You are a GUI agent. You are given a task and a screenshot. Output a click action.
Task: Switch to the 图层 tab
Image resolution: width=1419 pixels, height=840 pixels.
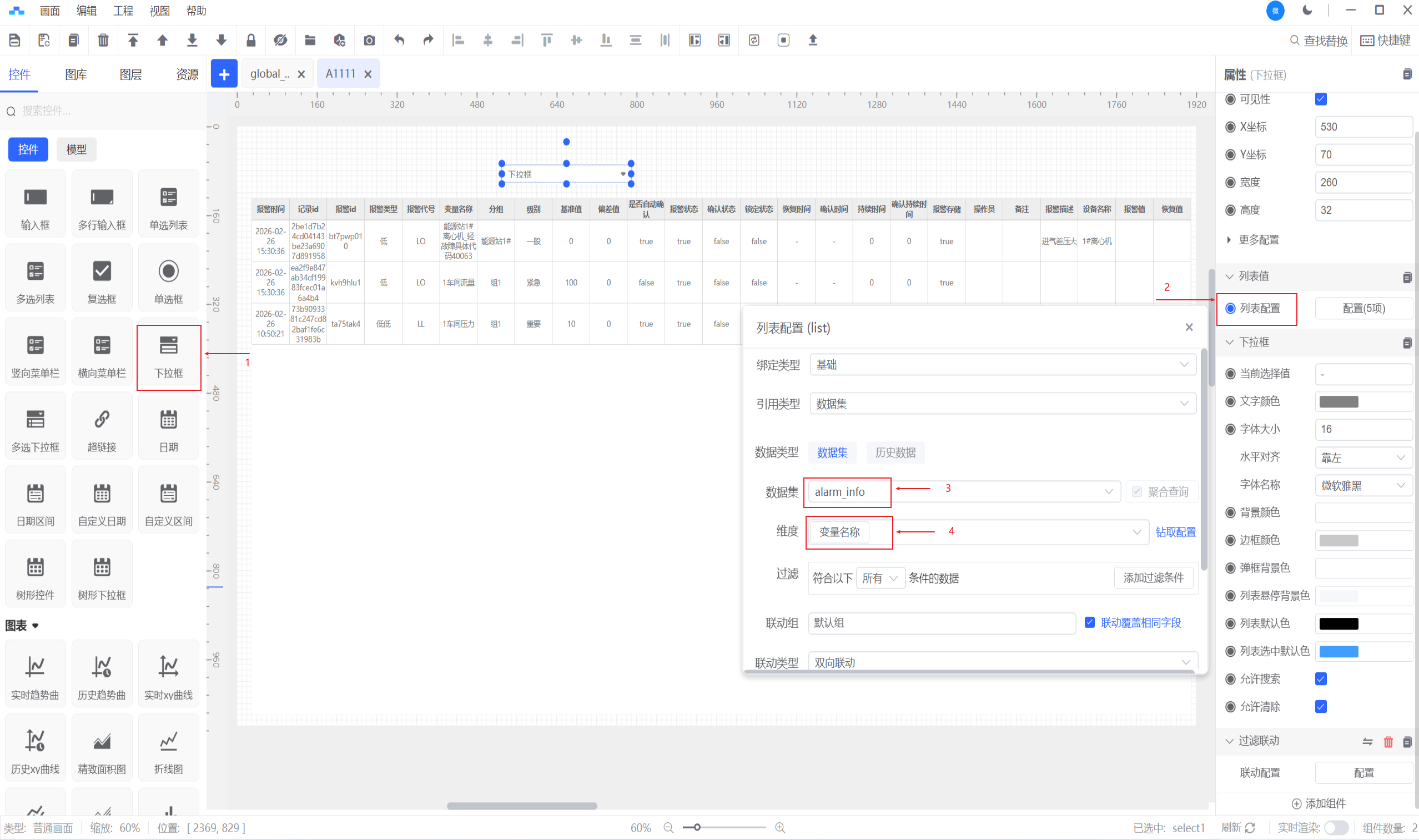(131, 75)
